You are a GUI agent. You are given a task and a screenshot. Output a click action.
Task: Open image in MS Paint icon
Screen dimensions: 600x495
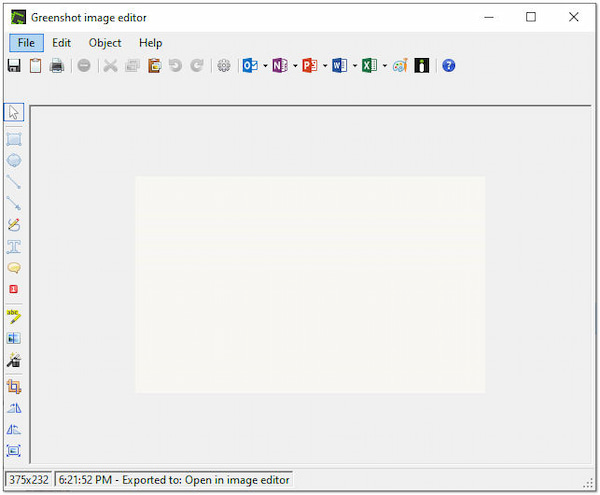click(400, 66)
